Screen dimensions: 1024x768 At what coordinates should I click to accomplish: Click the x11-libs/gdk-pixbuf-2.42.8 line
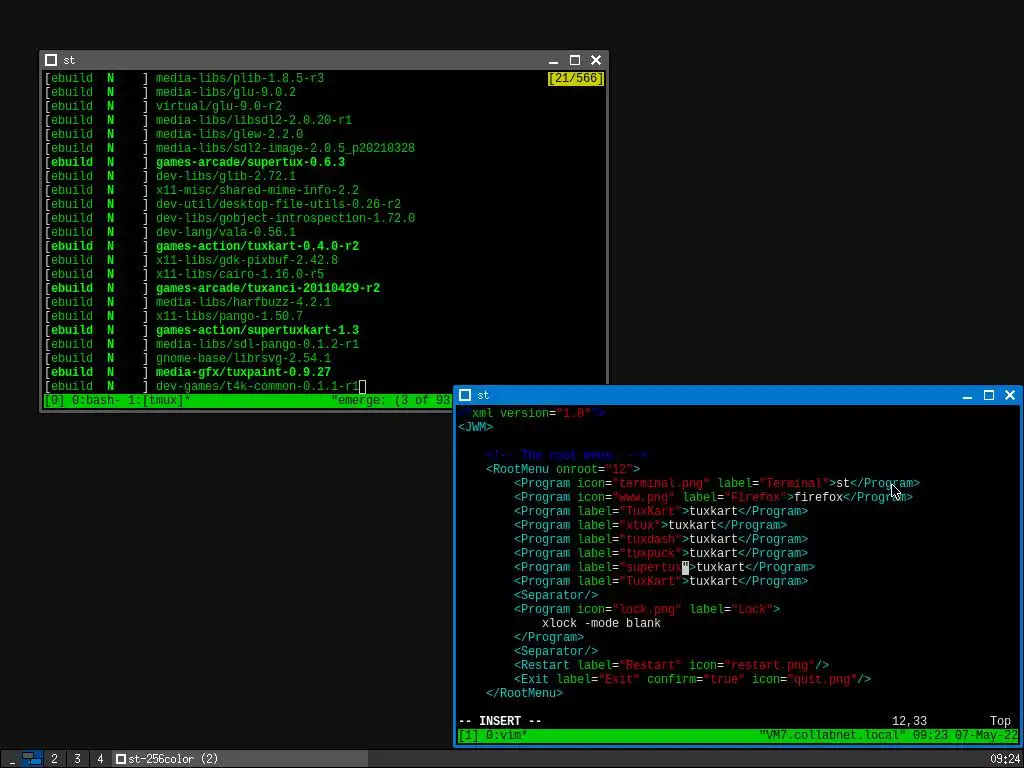247,260
